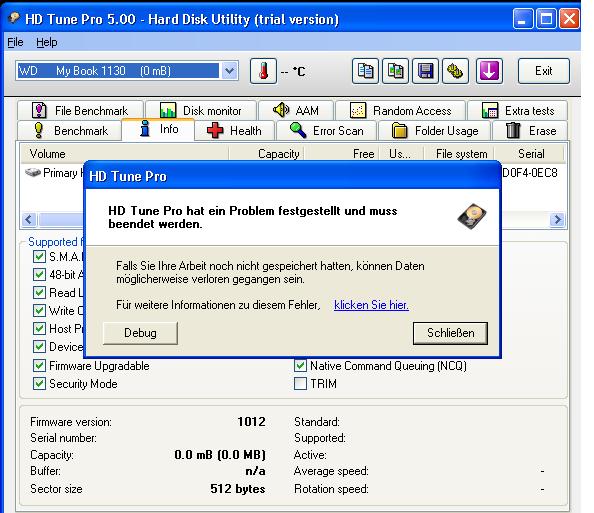Screen dimensions: 594x513
Task: Click the Serial column header
Action: point(529,154)
